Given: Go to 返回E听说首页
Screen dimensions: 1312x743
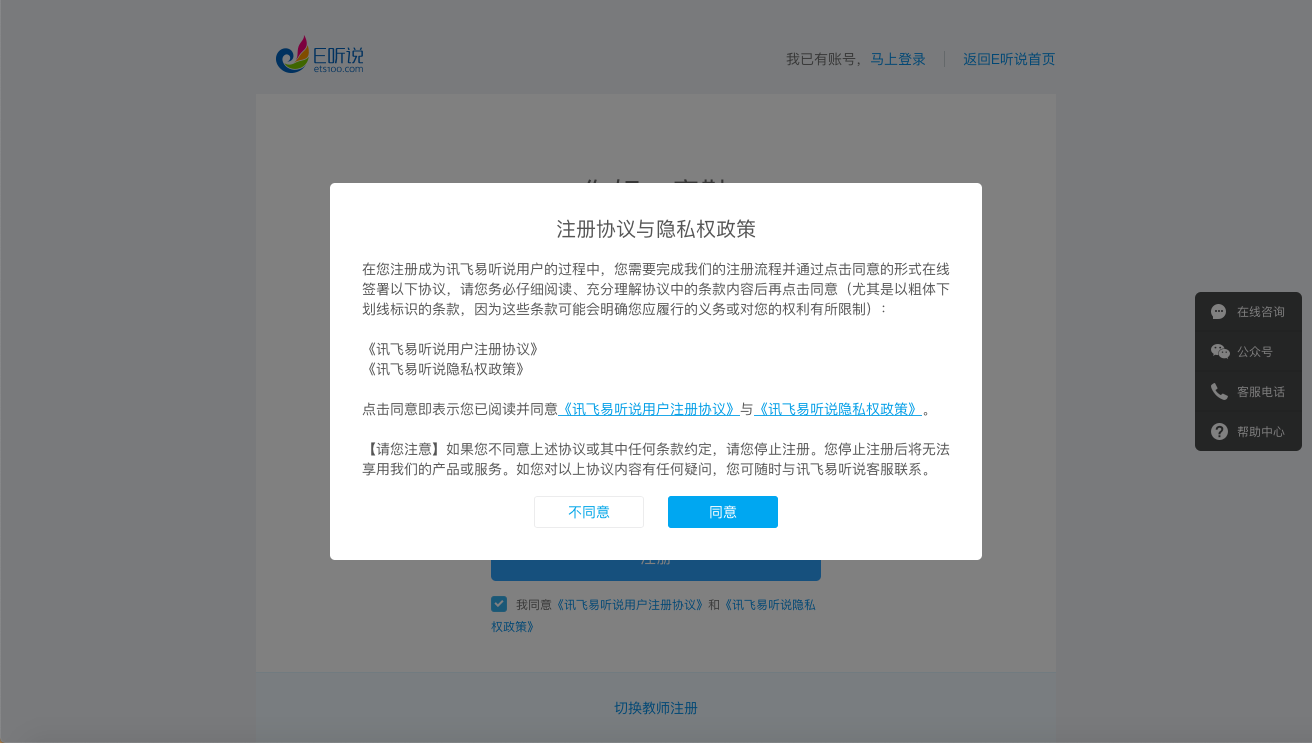Looking at the screenshot, I should click(1009, 59).
